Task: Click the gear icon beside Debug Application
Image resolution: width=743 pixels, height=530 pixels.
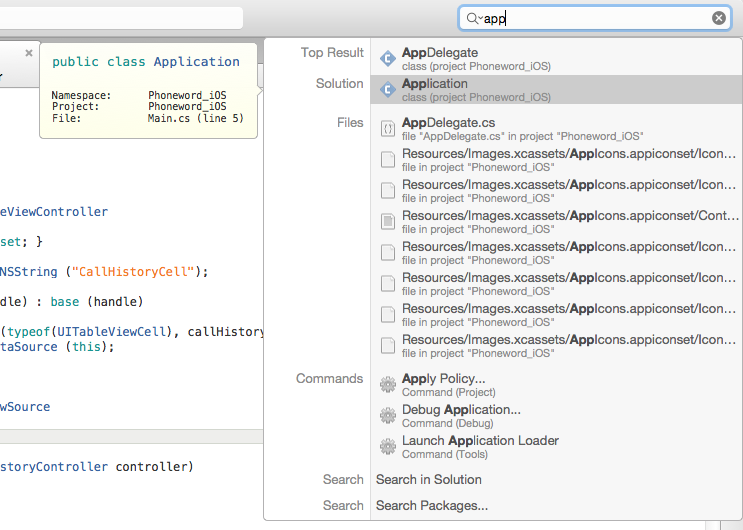Action: (x=388, y=416)
